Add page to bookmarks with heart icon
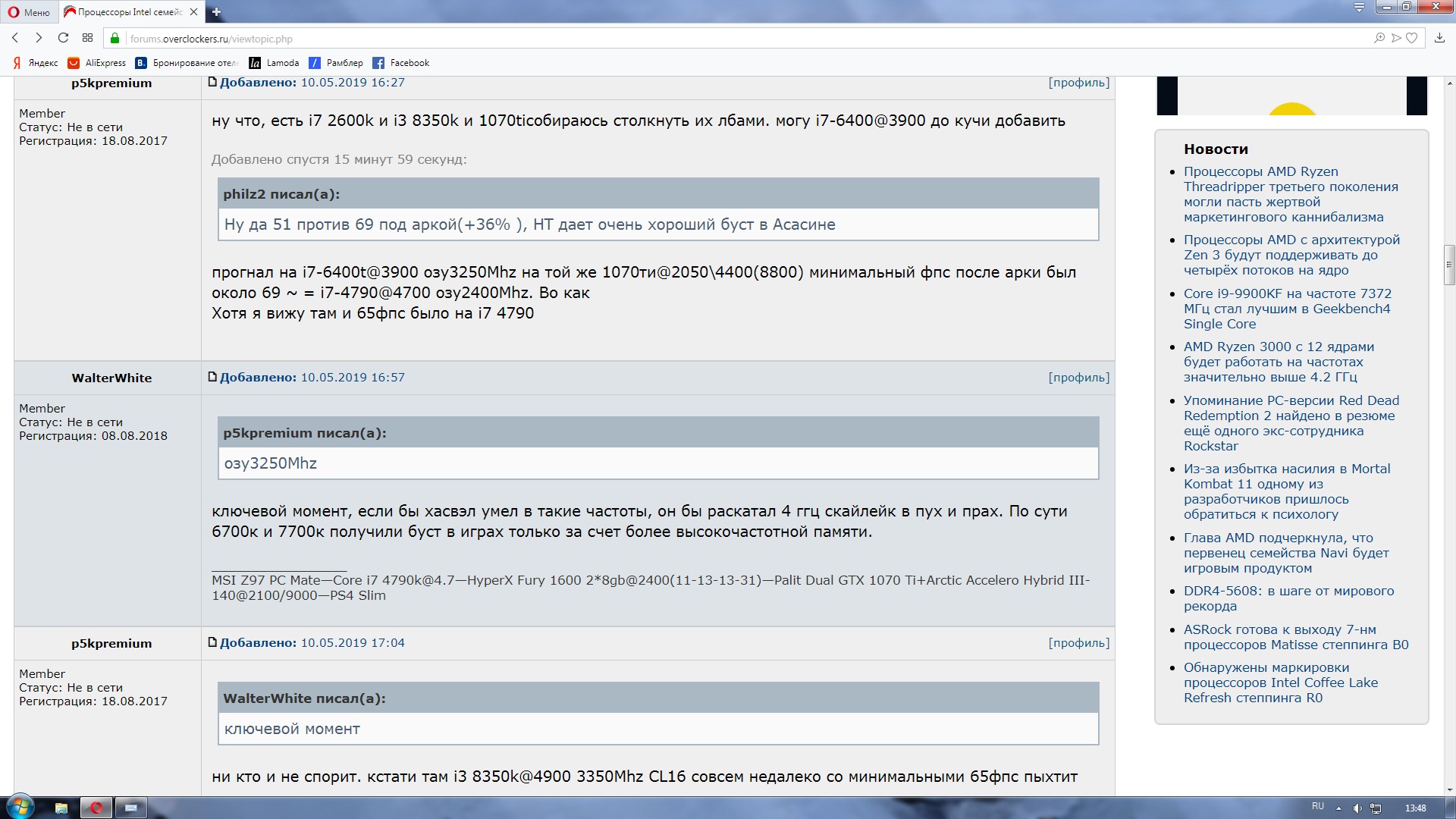This screenshot has width=1456, height=819. (x=1411, y=38)
